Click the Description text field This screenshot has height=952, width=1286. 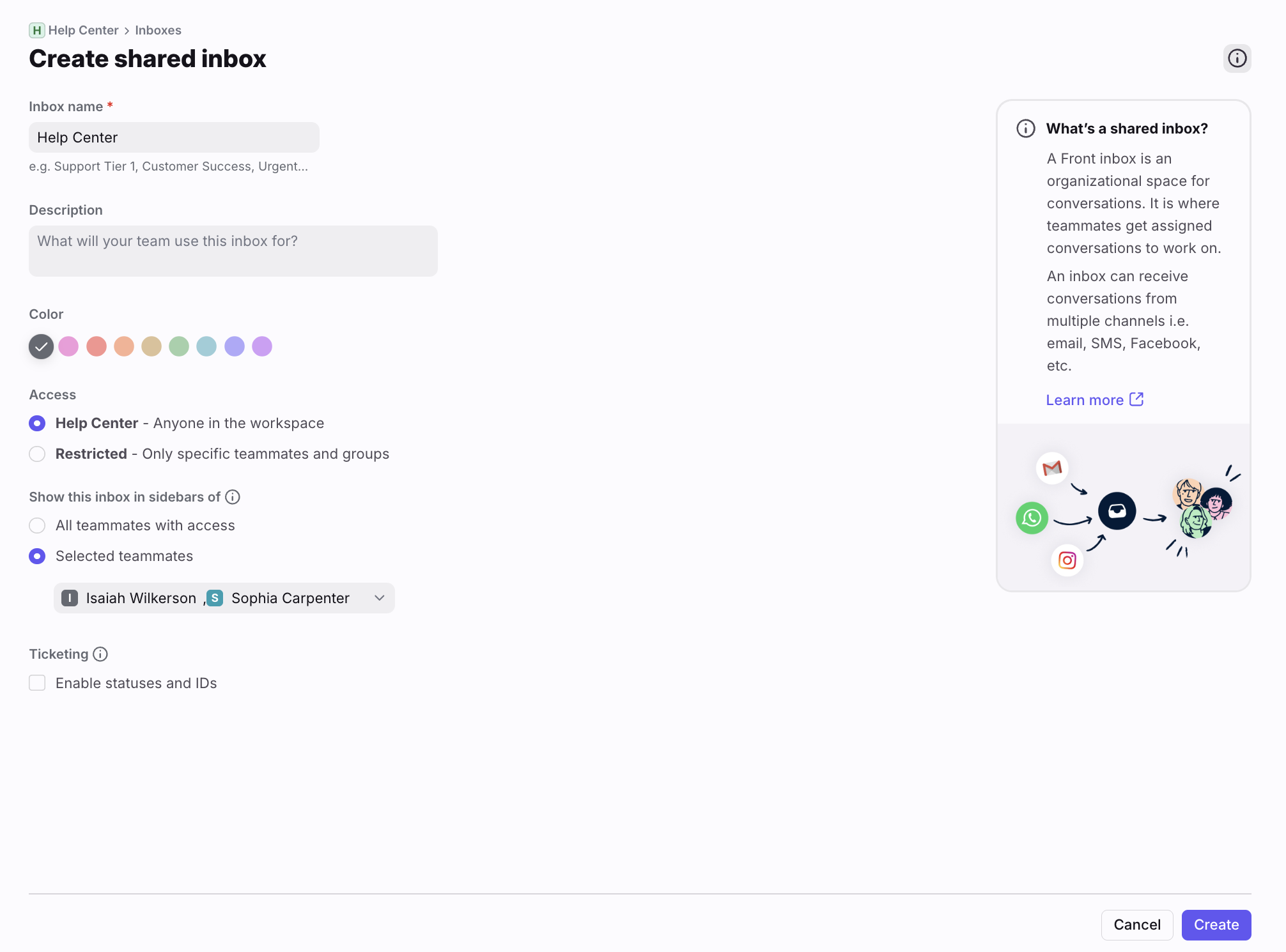[x=233, y=251]
